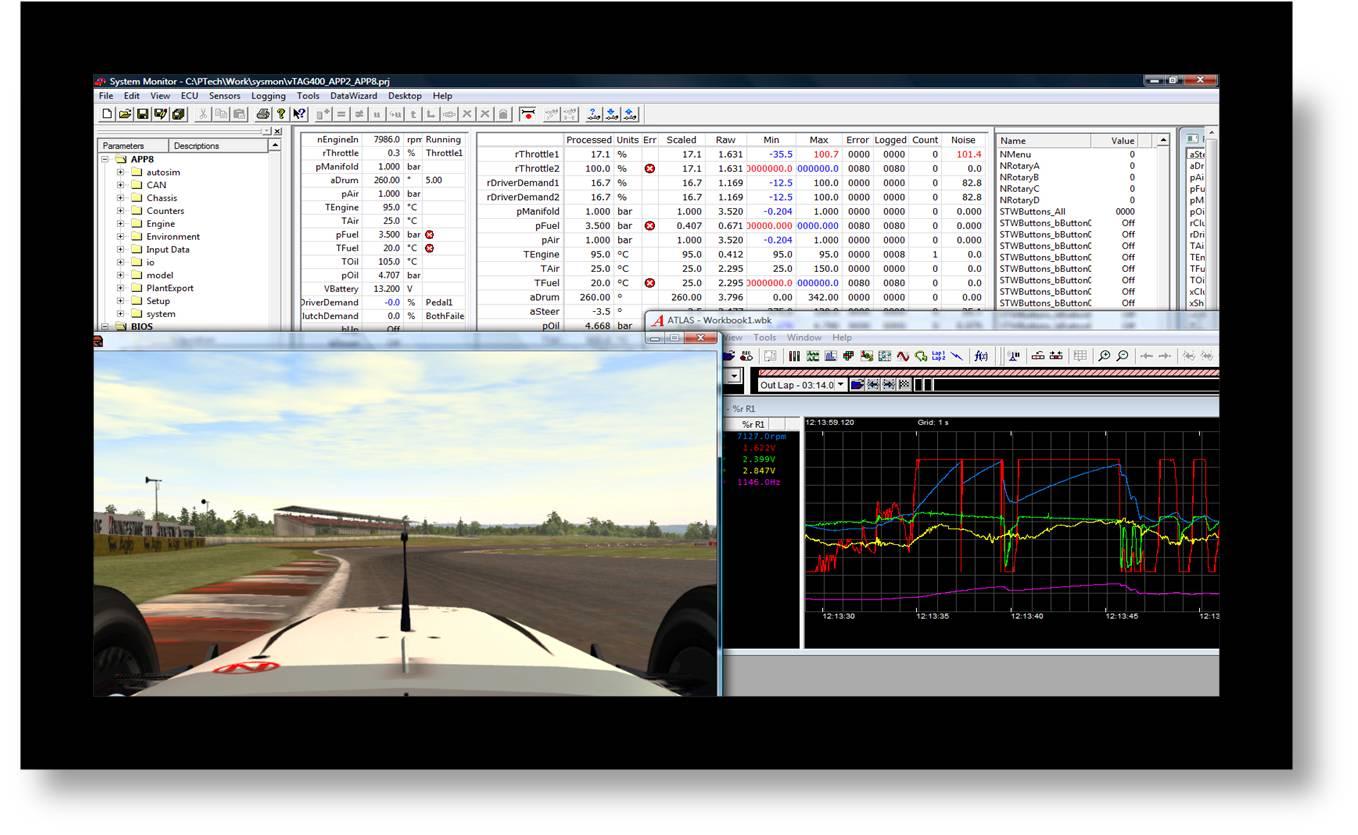Viewport: 1358px width, 835px height.
Task: Close the Parameters panel with its X button
Action: coord(278,131)
